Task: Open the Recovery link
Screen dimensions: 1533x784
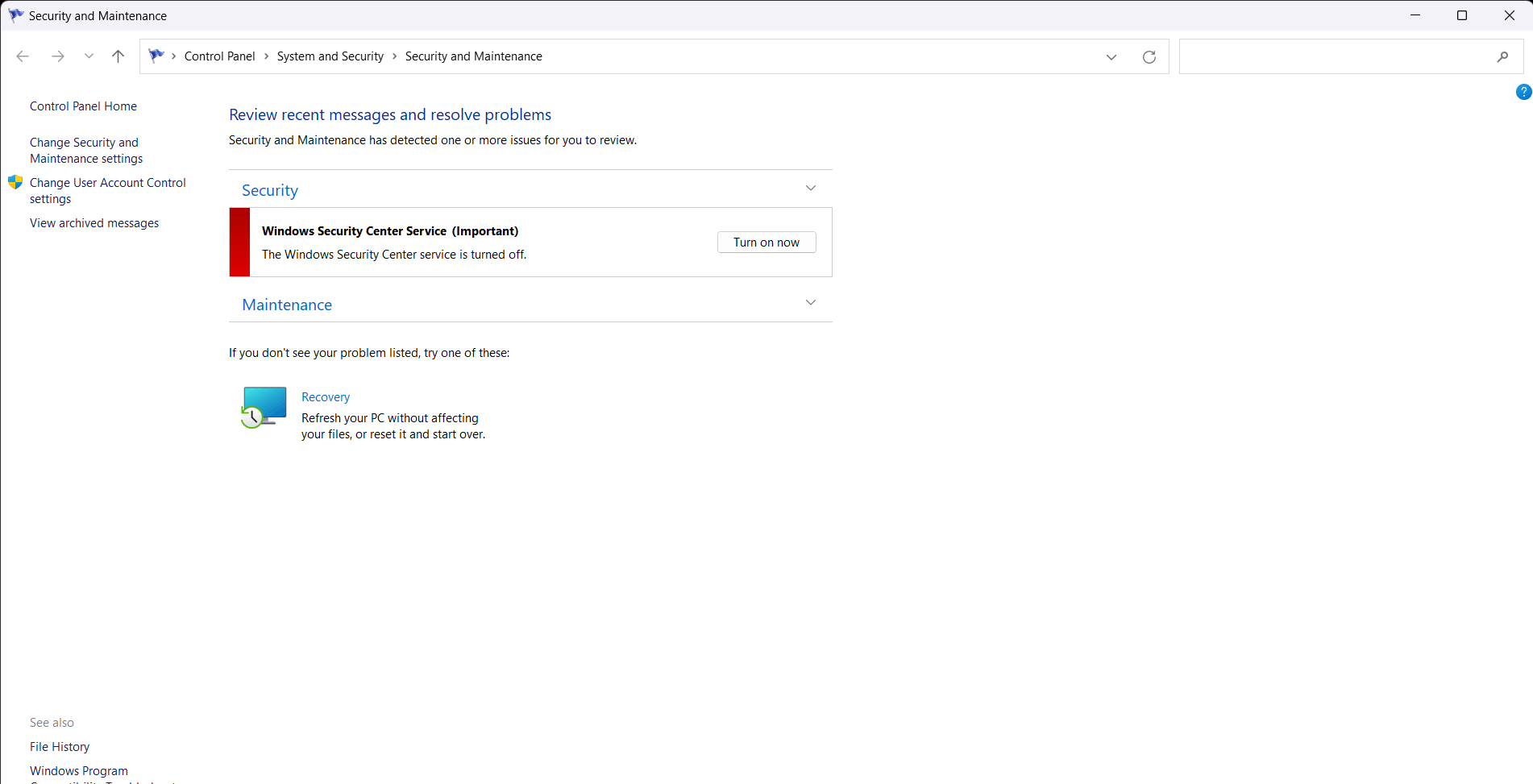Action: pyautogui.click(x=326, y=397)
